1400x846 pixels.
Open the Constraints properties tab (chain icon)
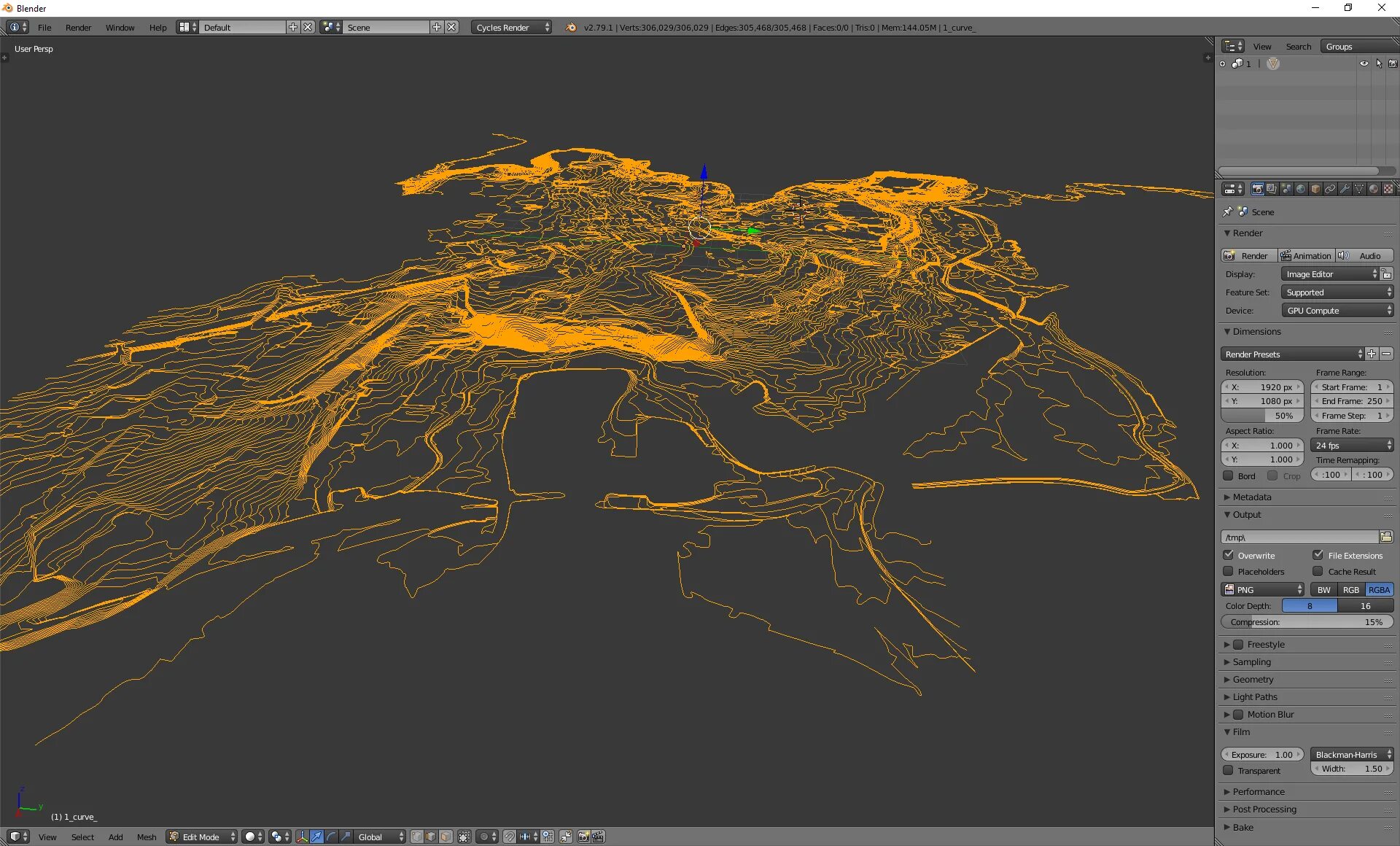[x=1330, y=189]
